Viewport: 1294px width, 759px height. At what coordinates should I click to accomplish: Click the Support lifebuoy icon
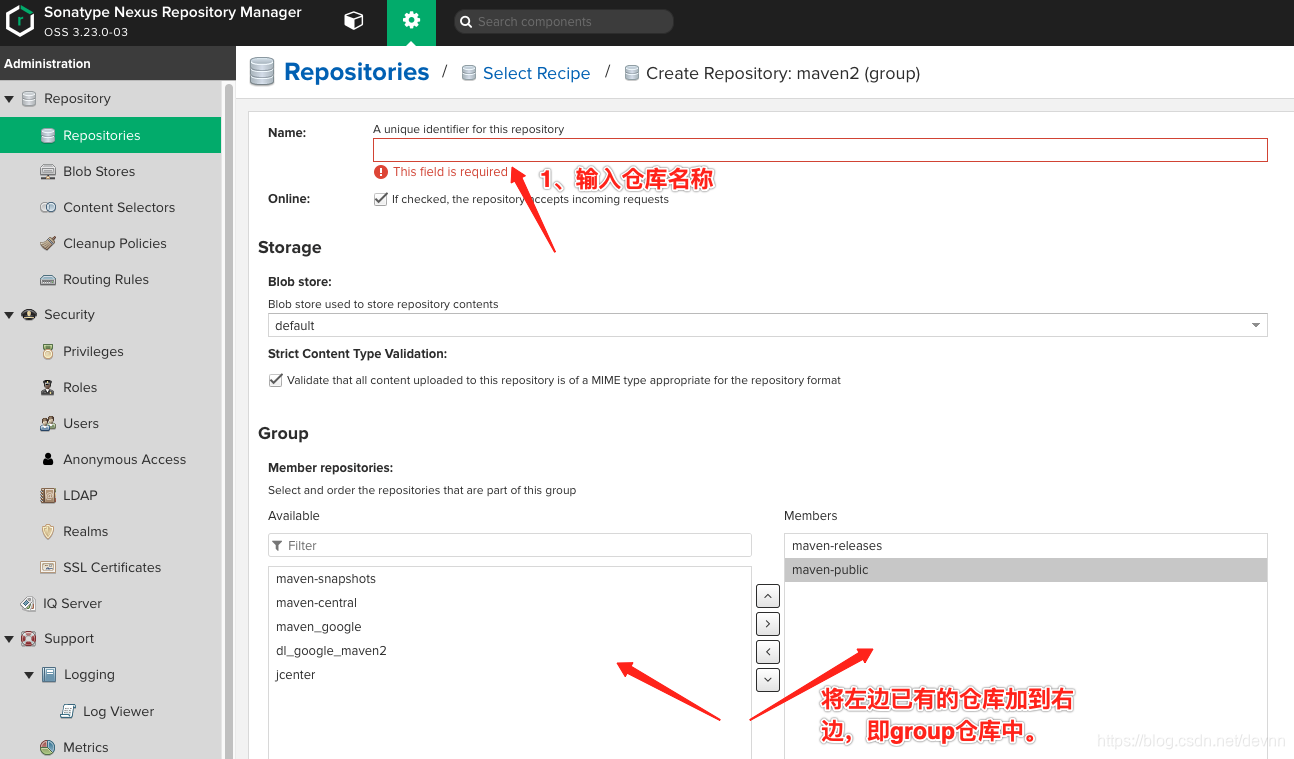(x=29, y=639)
